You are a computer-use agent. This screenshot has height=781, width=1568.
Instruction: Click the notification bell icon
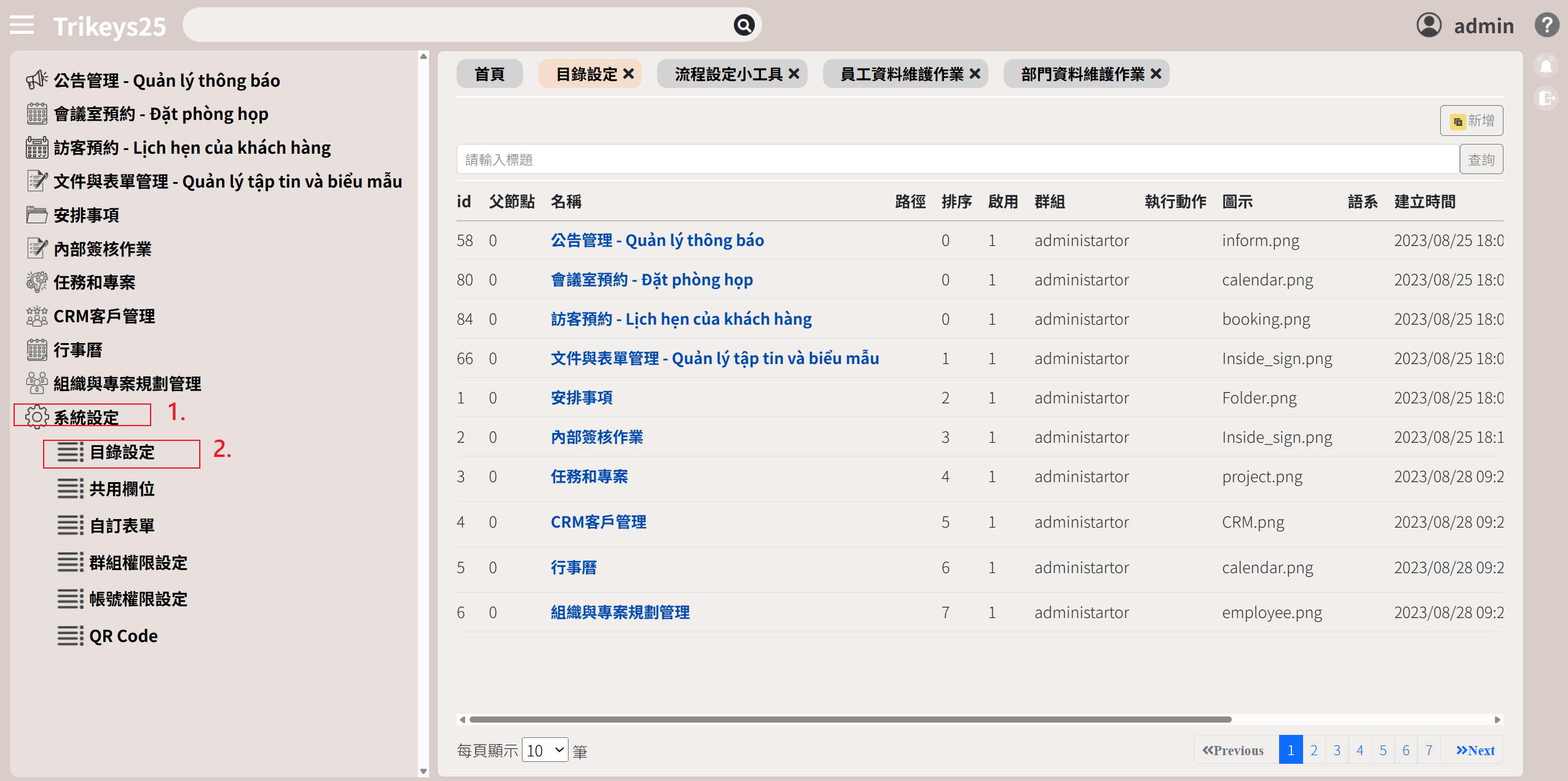[x=1546, y=66]
